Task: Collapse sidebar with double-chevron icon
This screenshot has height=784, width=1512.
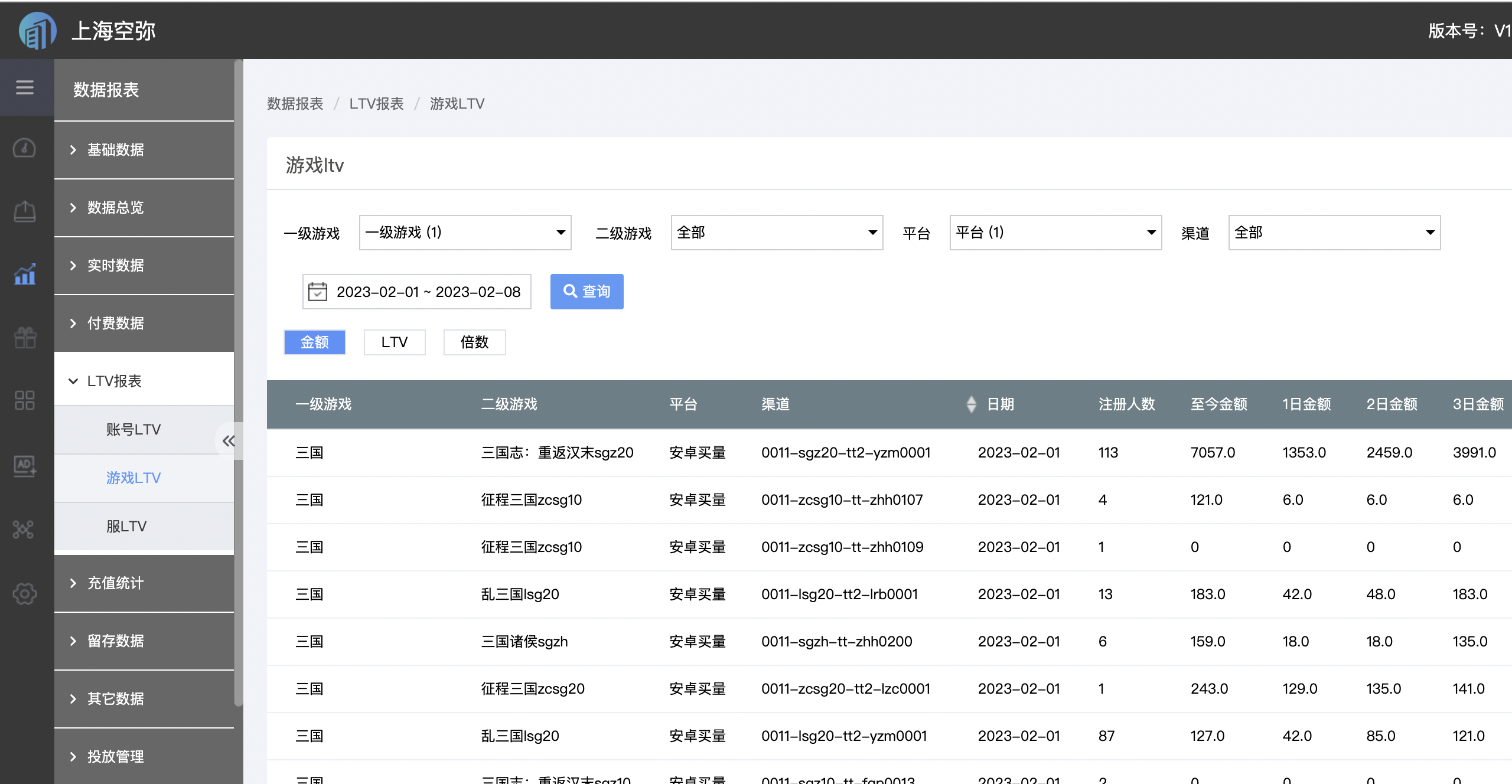Action: click(229, 440)
